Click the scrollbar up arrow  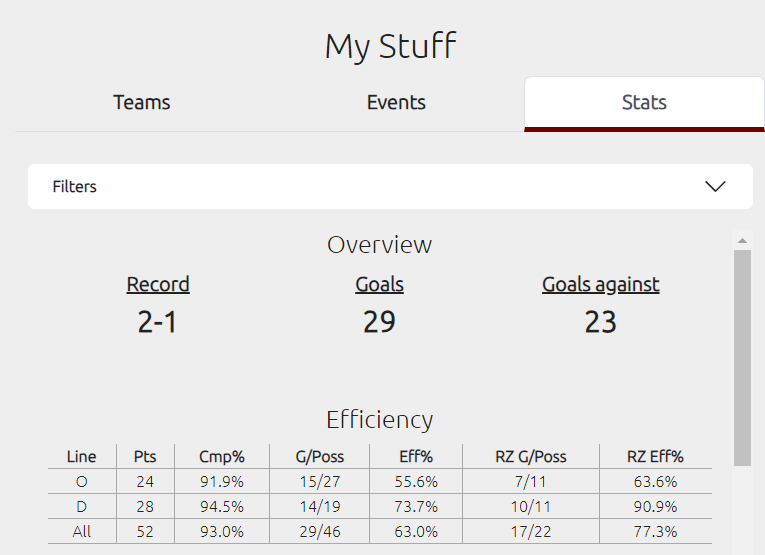point(742,240)
